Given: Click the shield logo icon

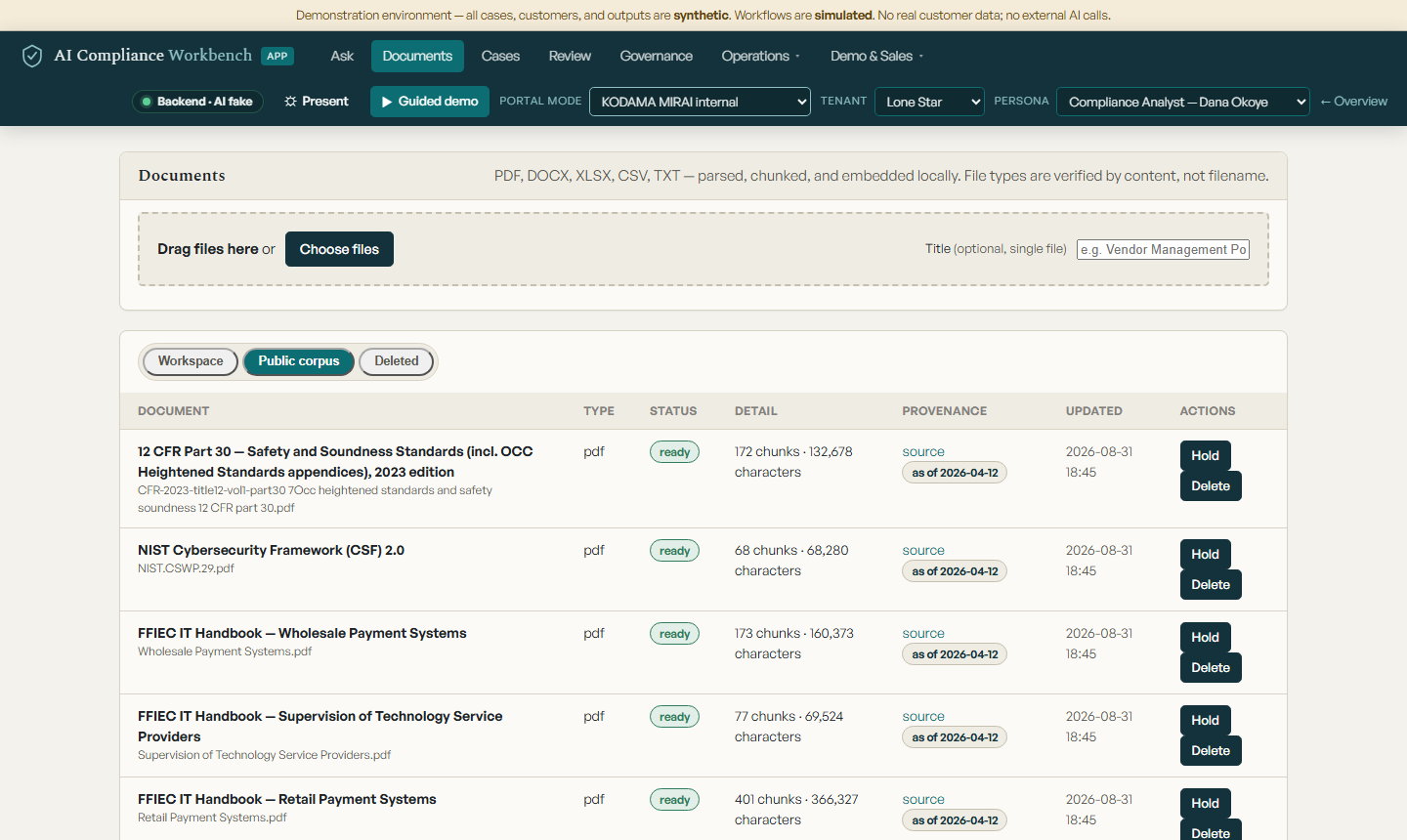Looking at the screenshot, I should click(x=32, y=56).
